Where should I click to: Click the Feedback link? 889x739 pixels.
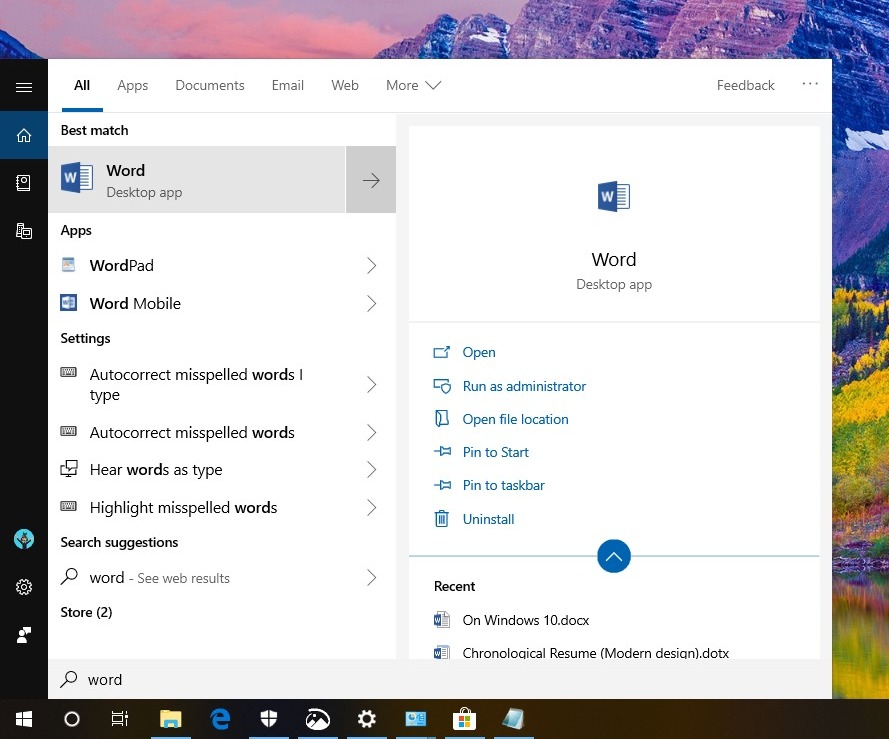[745, 85]
